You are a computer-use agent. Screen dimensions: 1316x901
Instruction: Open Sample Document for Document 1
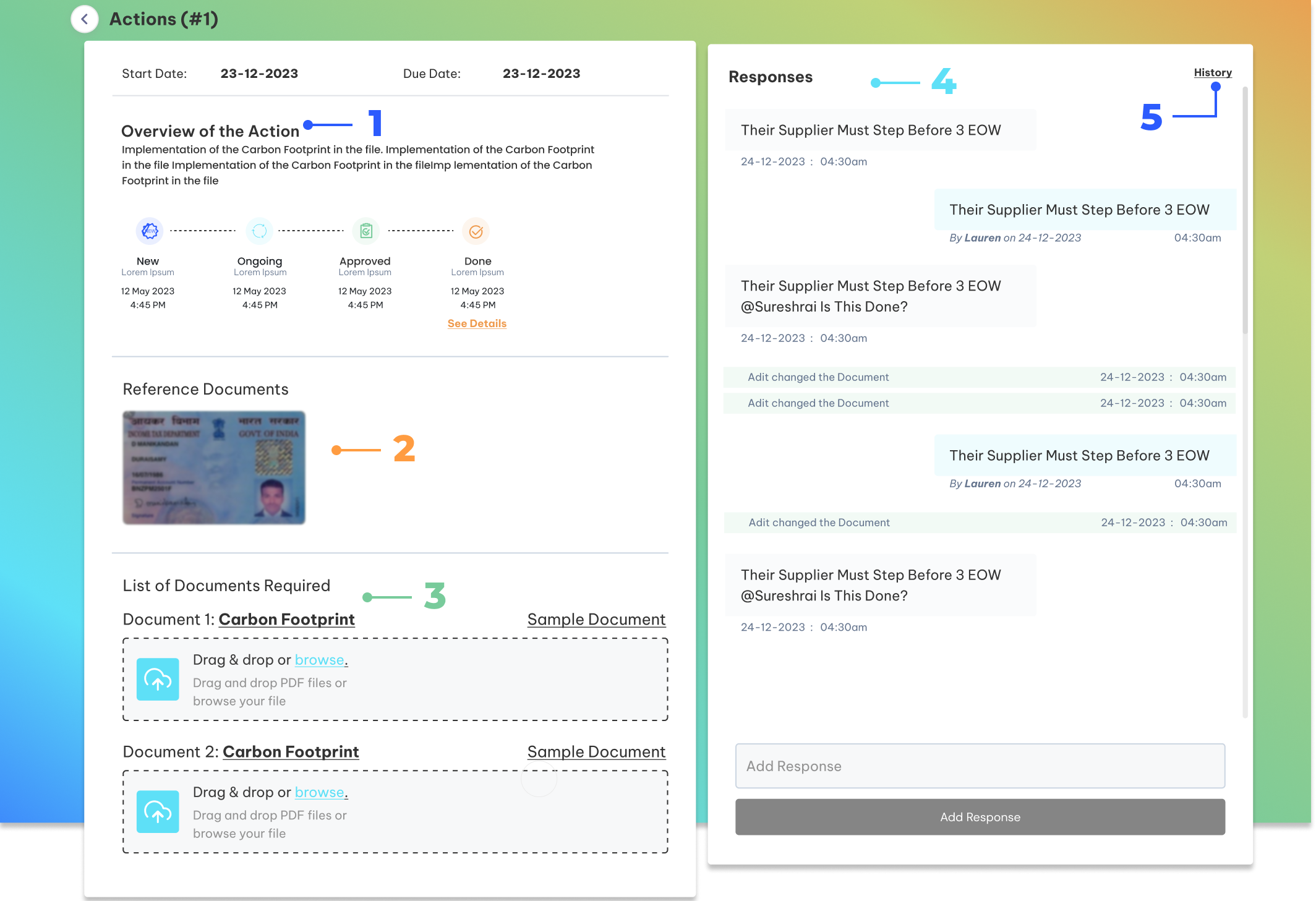pos(596,619)
